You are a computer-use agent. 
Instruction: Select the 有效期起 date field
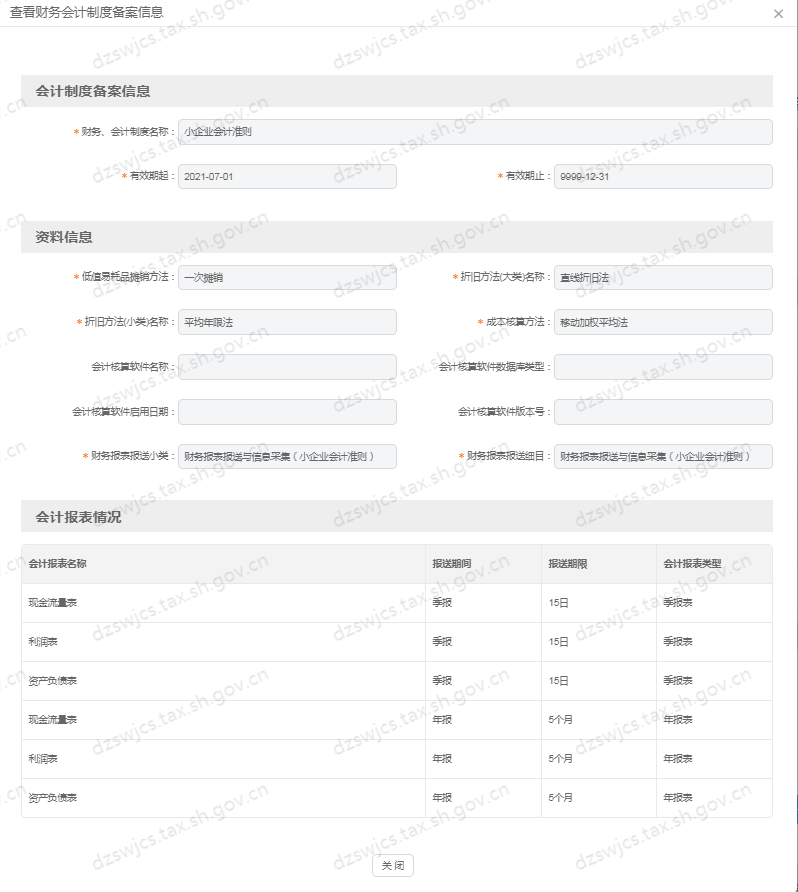point(287,177)
